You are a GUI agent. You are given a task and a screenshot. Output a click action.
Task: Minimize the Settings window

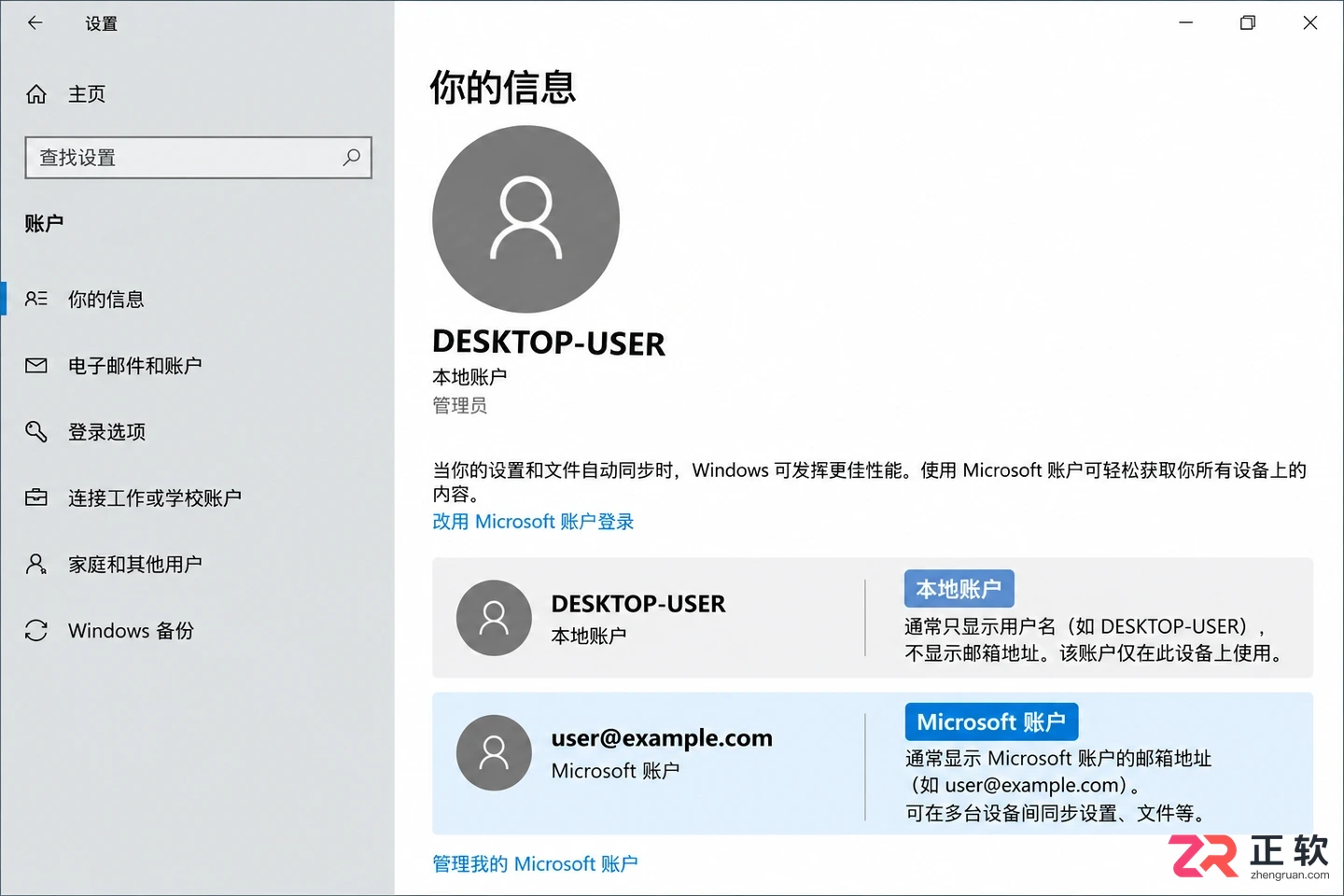(1186, 23)
